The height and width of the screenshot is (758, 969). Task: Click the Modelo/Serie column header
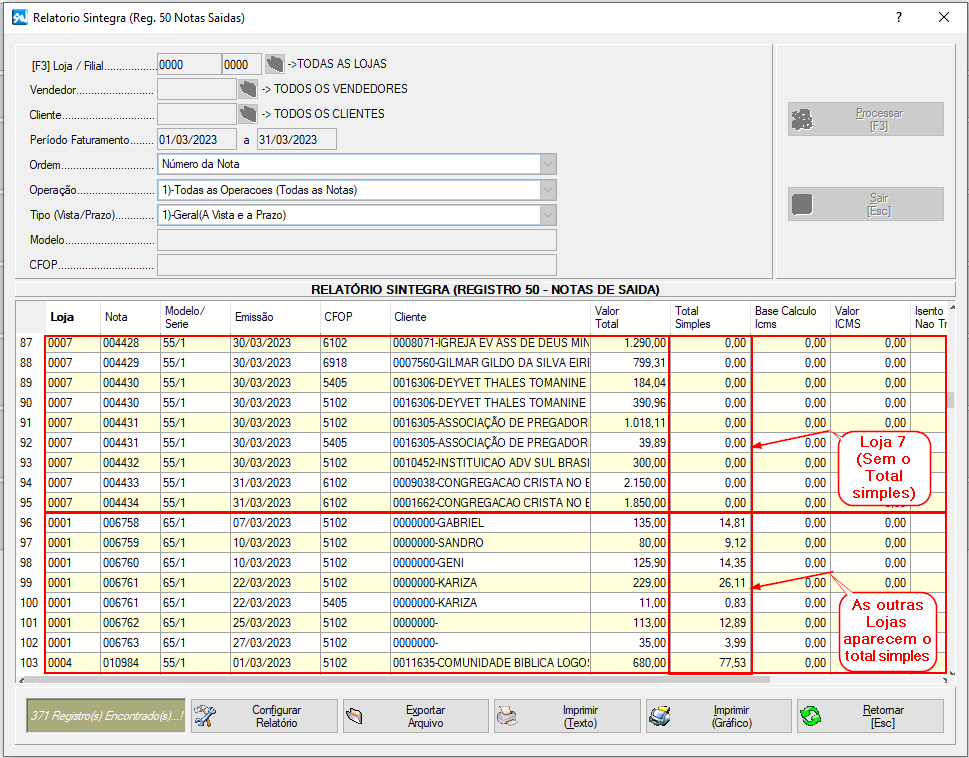click(195, 318)
